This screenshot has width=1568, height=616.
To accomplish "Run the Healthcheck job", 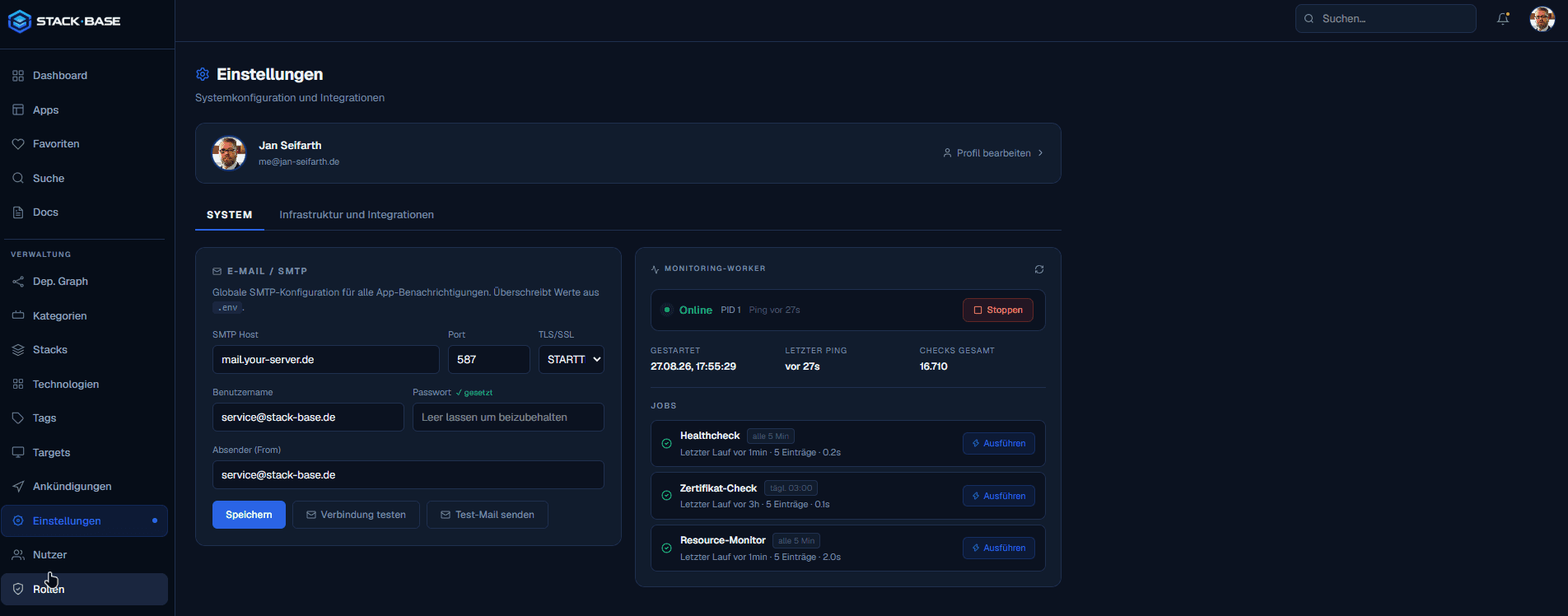I will [999, 444].
